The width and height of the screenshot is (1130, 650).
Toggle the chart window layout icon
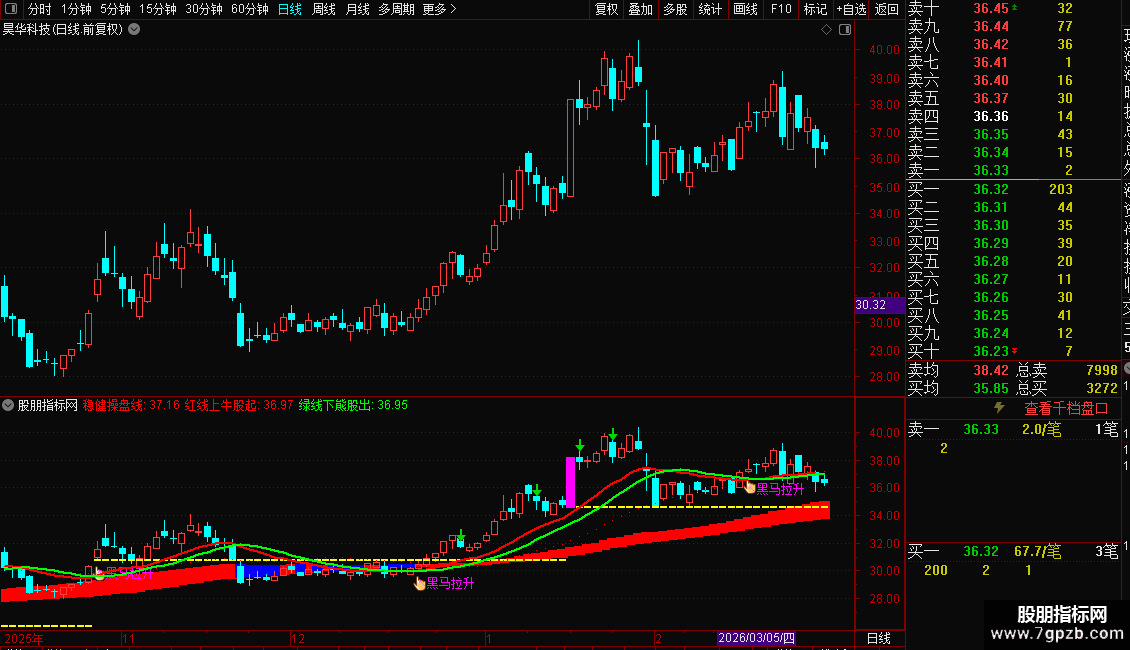[845, 30]
